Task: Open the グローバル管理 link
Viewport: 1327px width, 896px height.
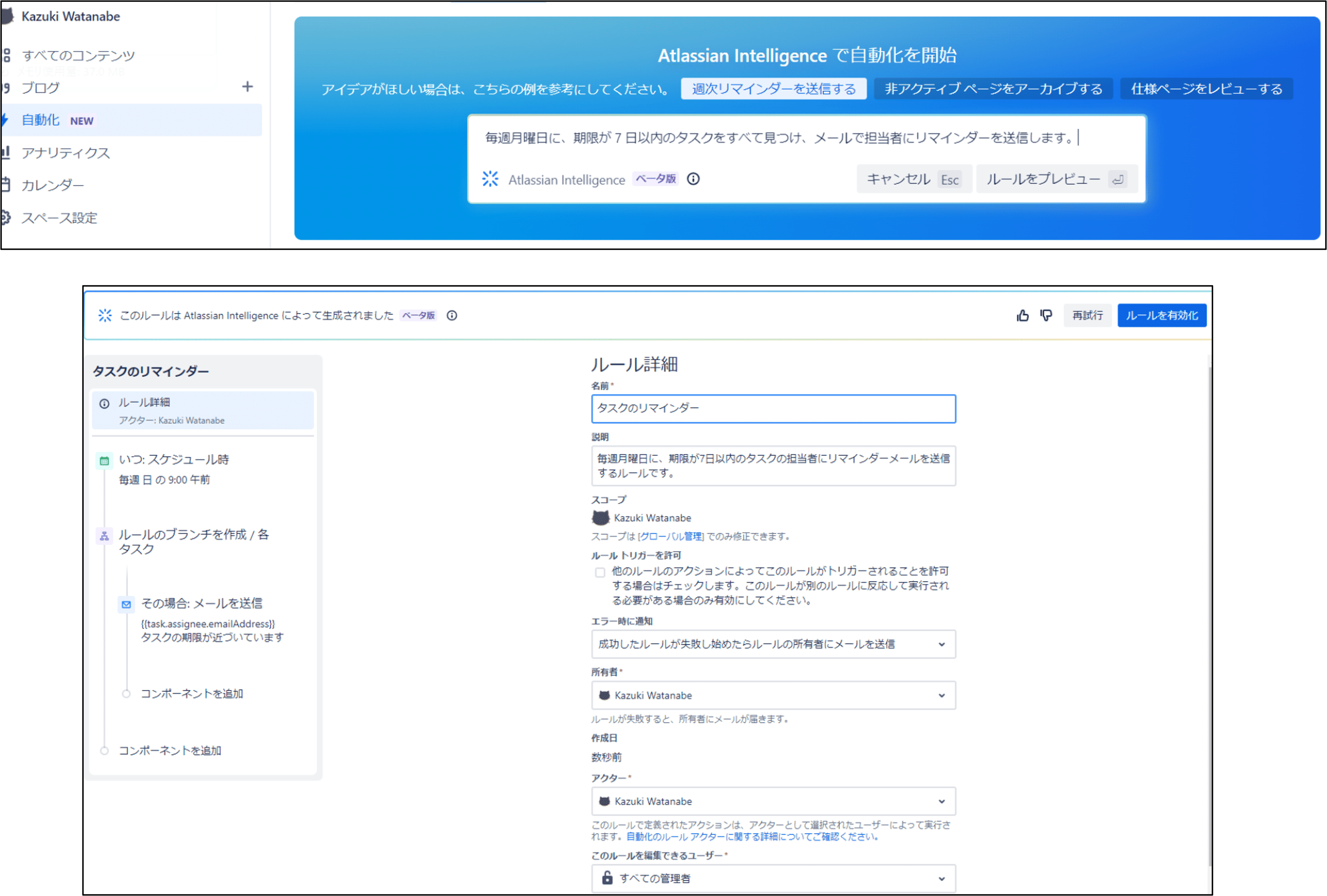Action: pos(670,537)
